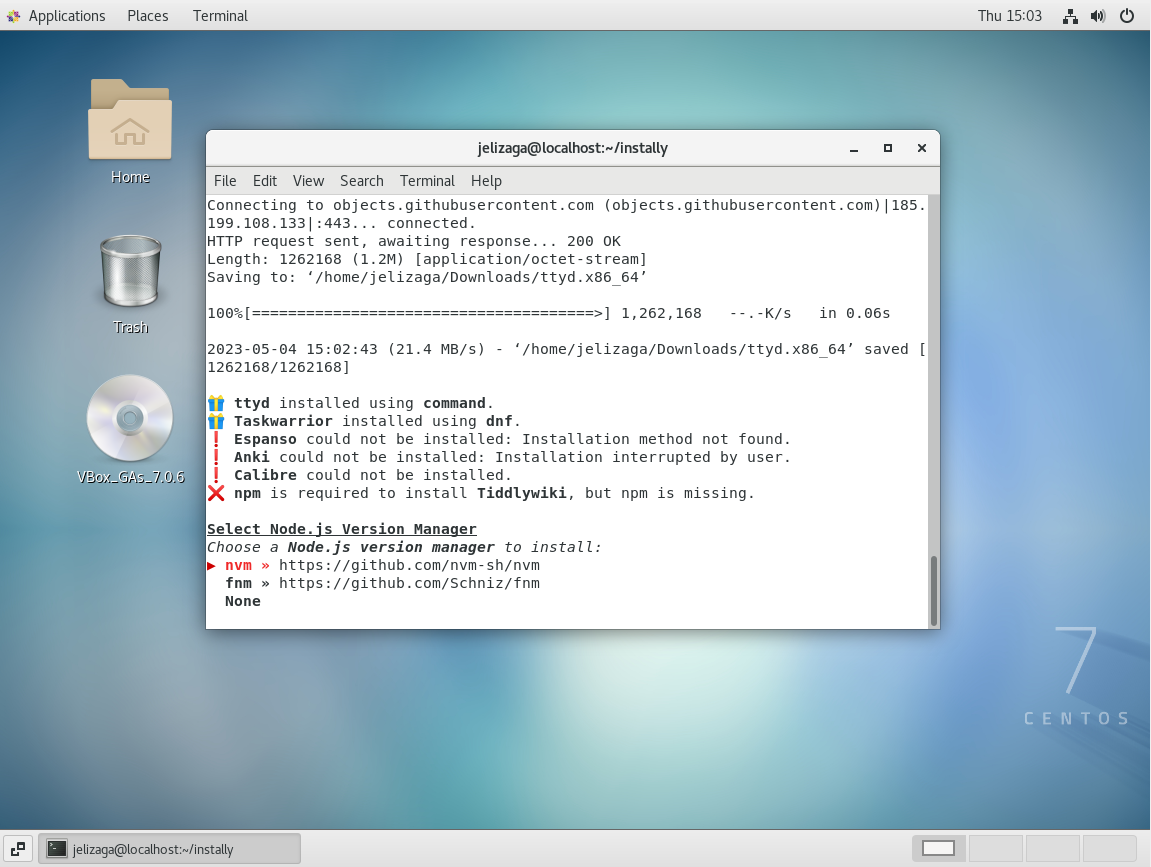The height and width of the screenshot is (867, 1151).
Task: Click jelizaga@localhost taskbar window button
Action: [170, 849]
